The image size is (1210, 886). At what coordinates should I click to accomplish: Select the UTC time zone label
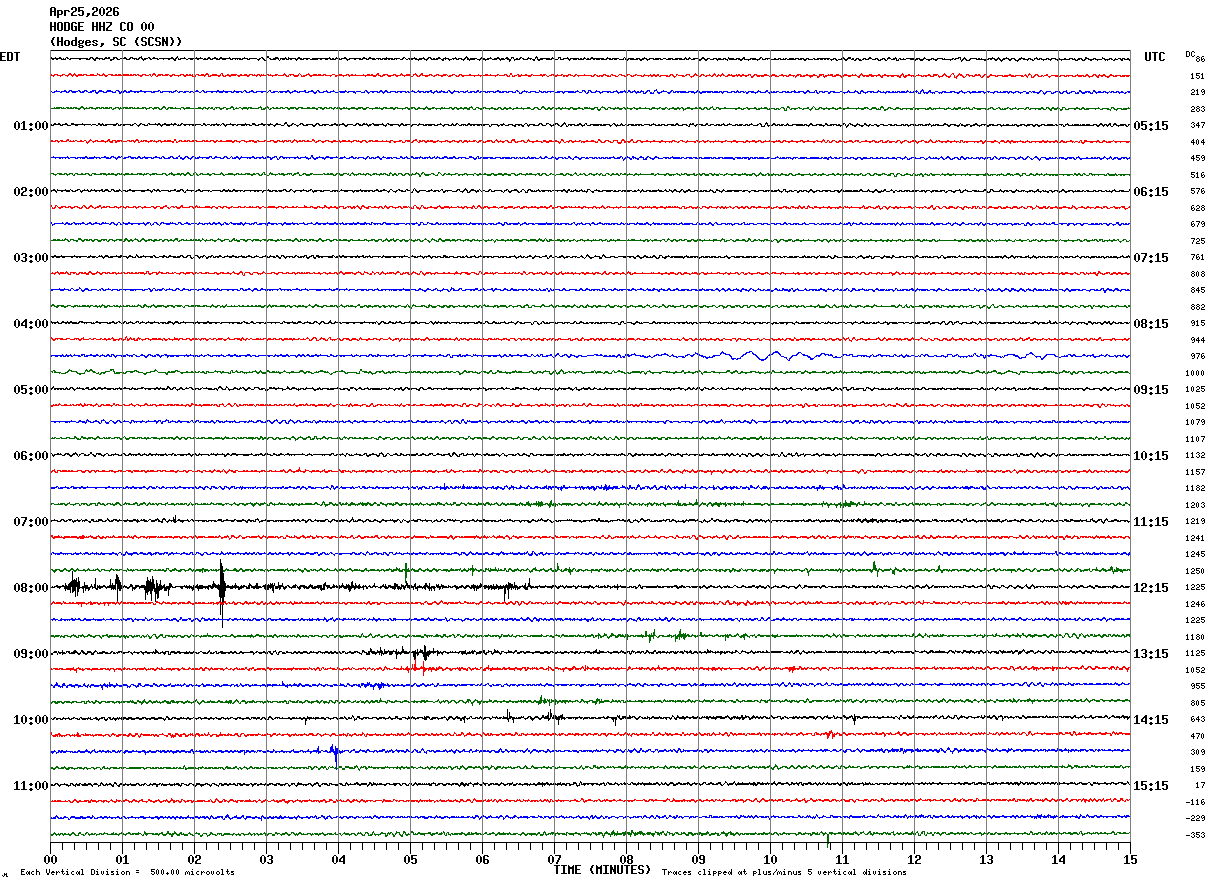point(1155,57)
